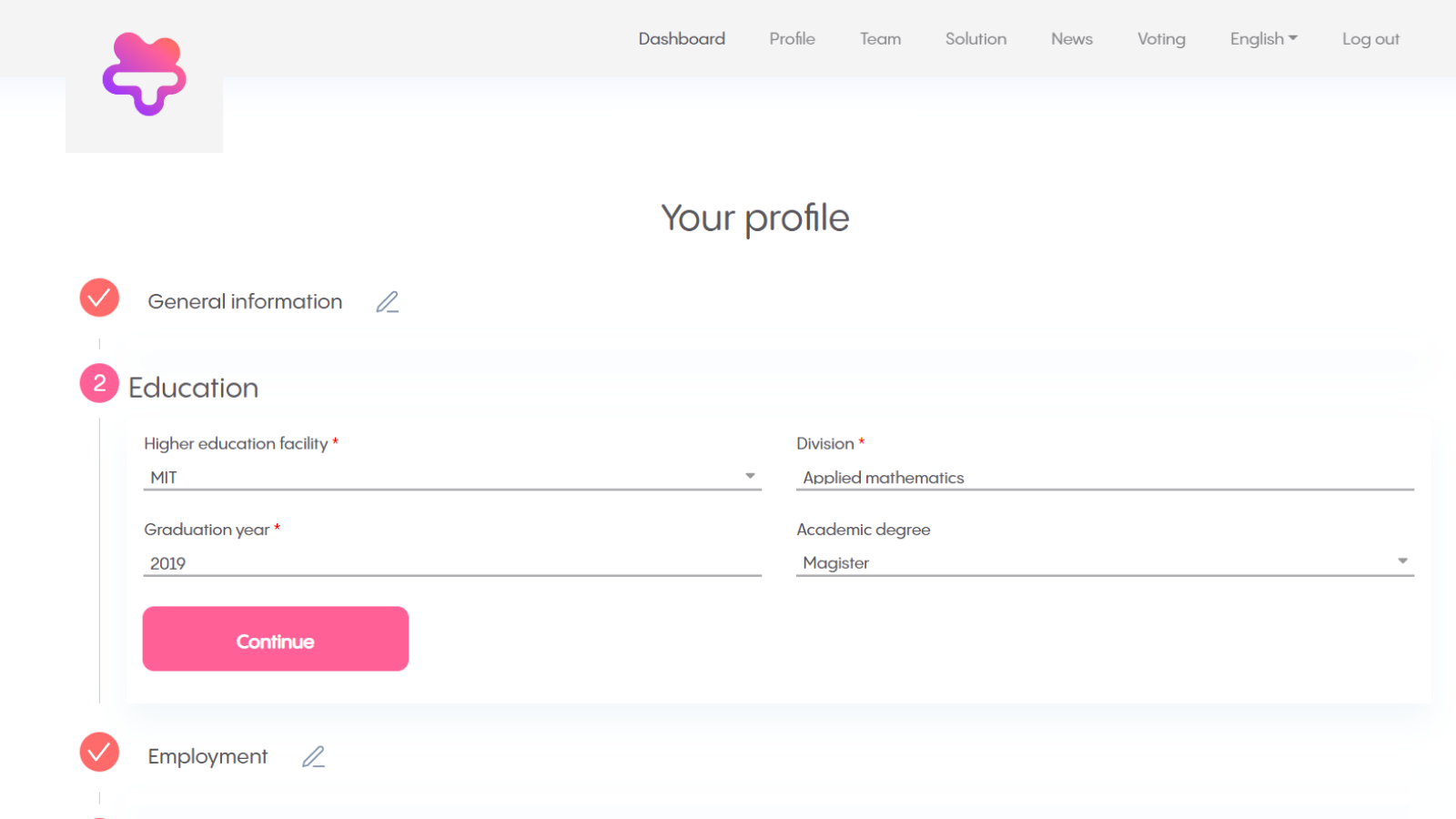
Task: Go to the Voting page
Action: pyautogui.click(x=1161, y=39)
